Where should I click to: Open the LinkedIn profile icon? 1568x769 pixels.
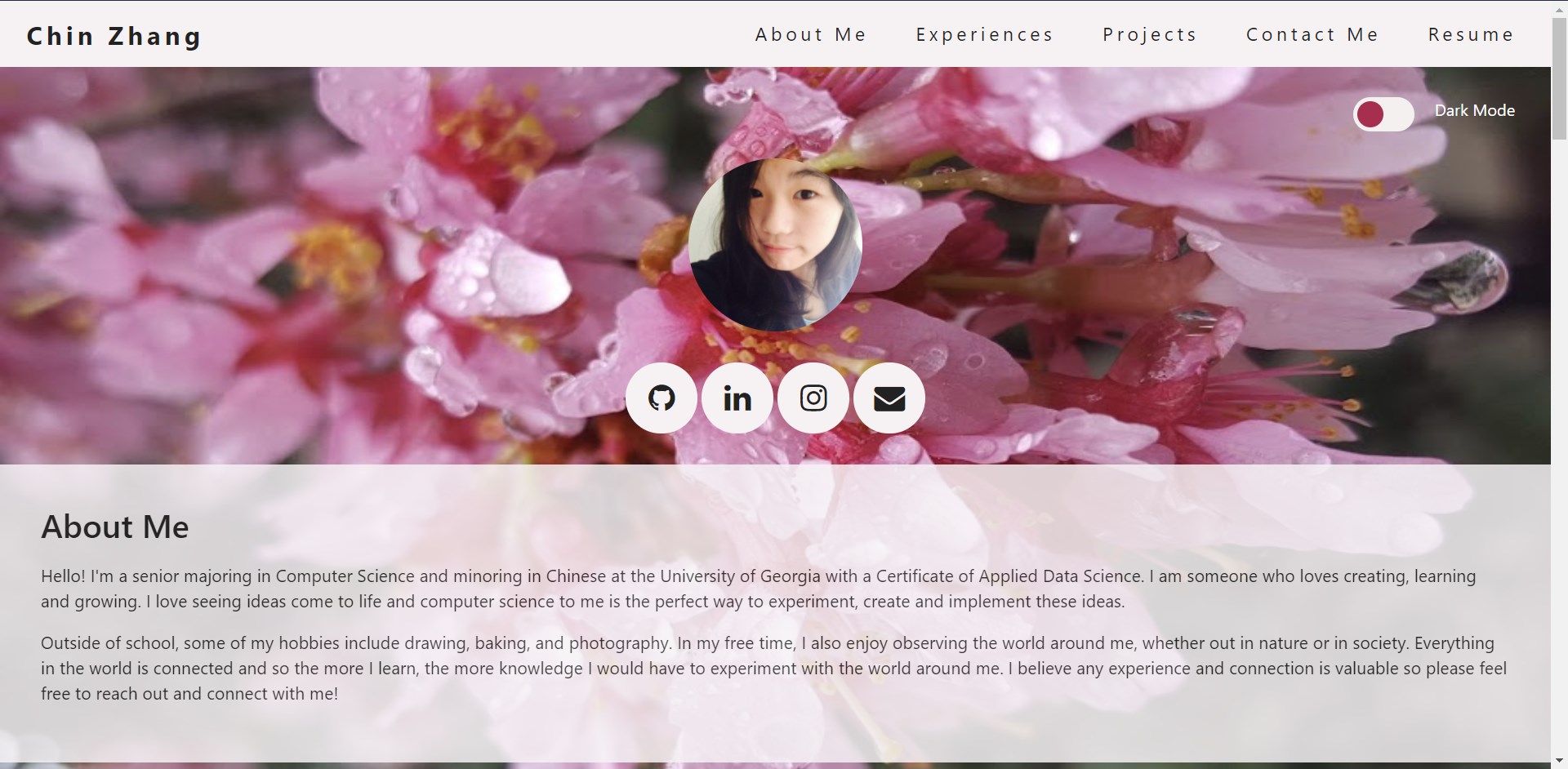(737, 398)
